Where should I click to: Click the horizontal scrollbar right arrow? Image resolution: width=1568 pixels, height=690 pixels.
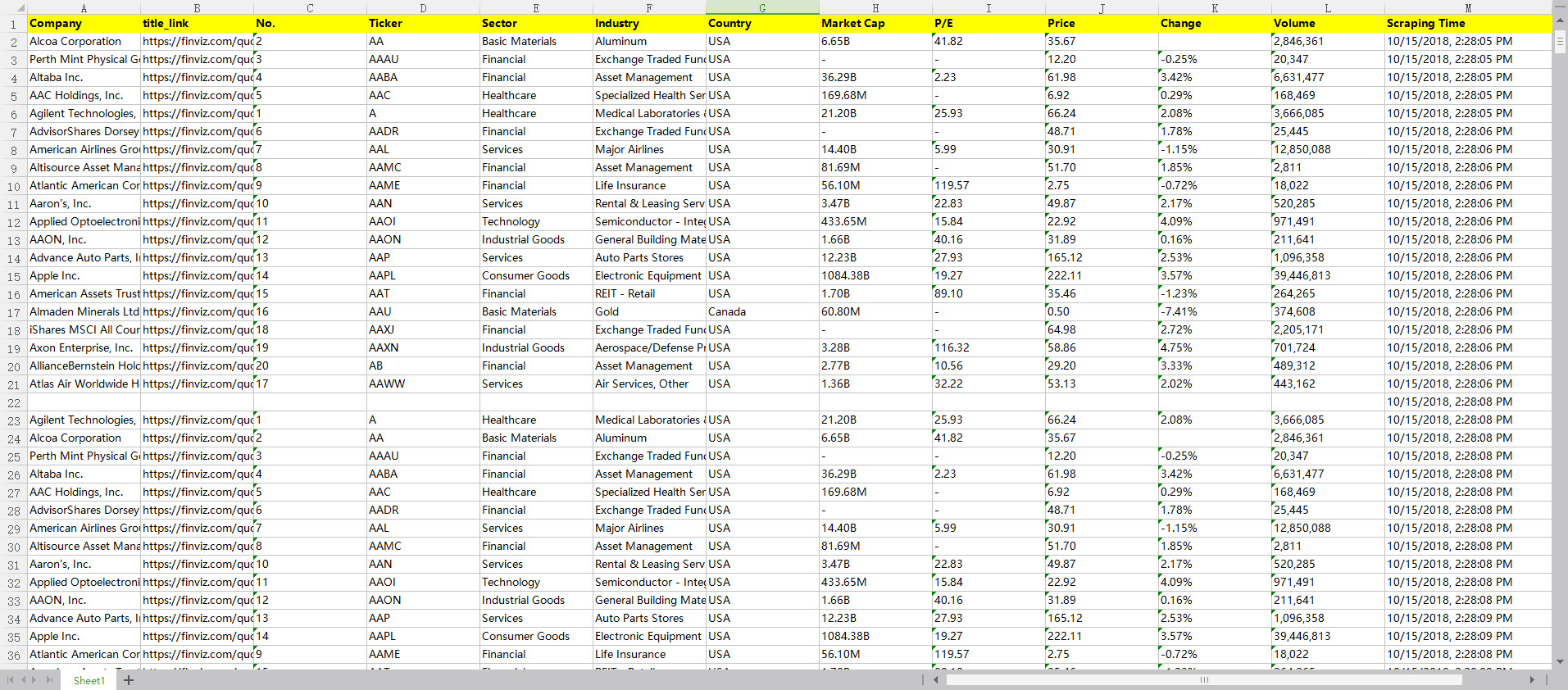(x=1532, y=680)
